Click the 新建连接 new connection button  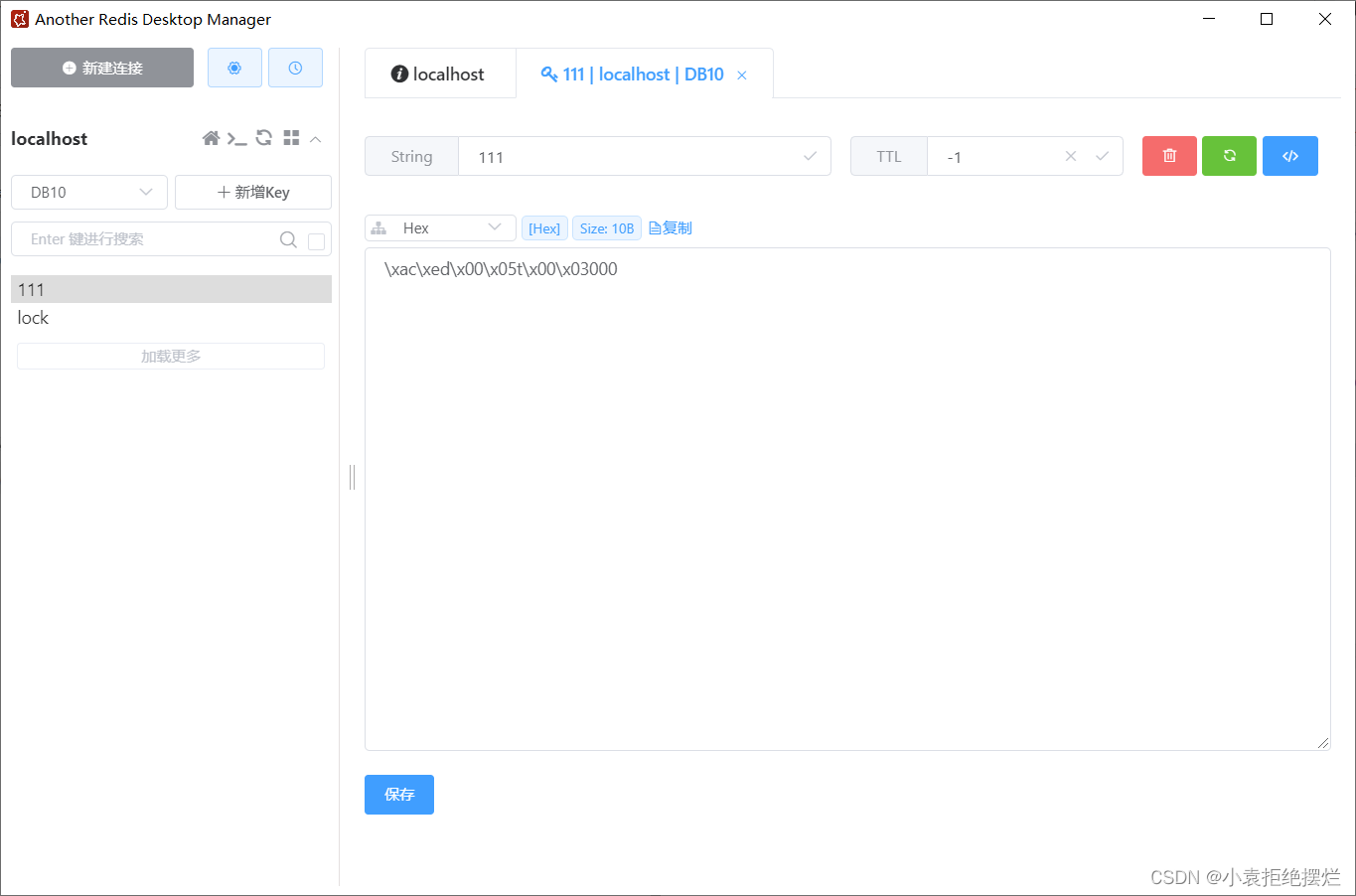102,68
